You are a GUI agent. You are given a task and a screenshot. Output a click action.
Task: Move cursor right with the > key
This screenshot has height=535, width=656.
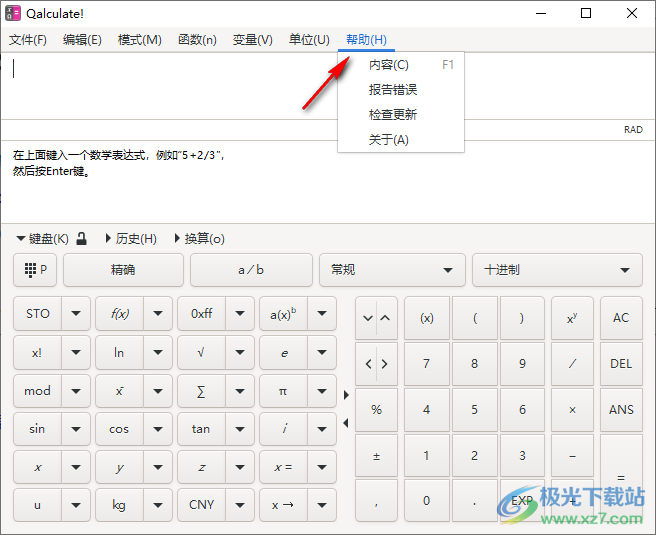385,364
